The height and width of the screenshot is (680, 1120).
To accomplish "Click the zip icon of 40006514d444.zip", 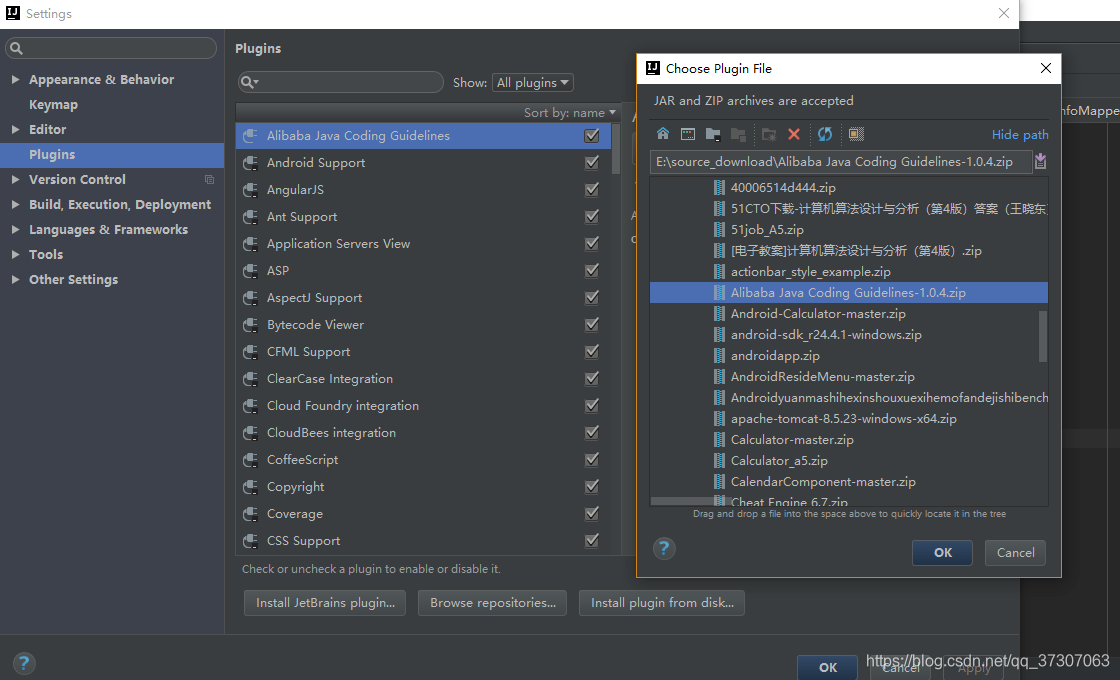I will [x=719, y=187].
